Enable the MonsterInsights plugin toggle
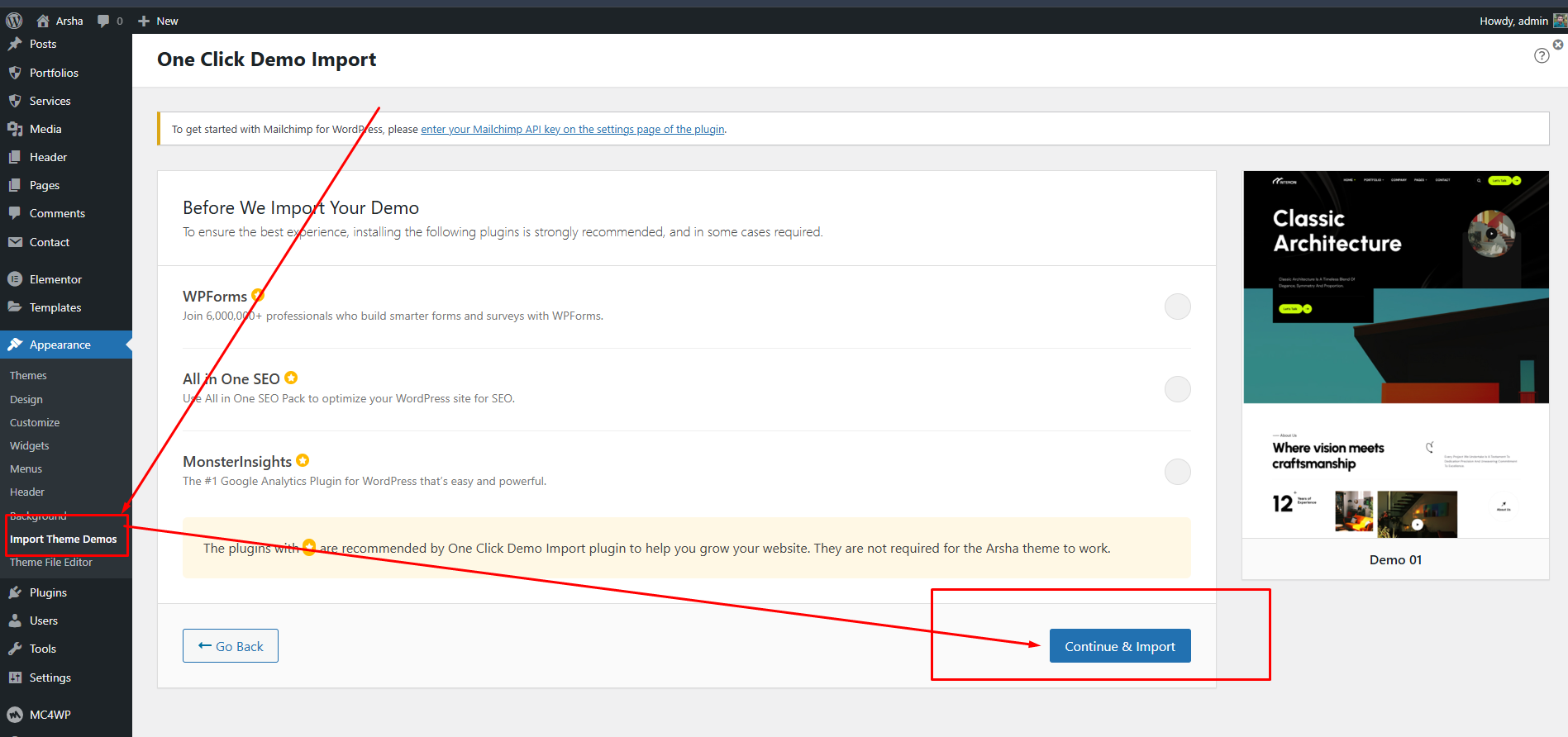Screen dimensions: 1568x737 [x=1177, y=472]
